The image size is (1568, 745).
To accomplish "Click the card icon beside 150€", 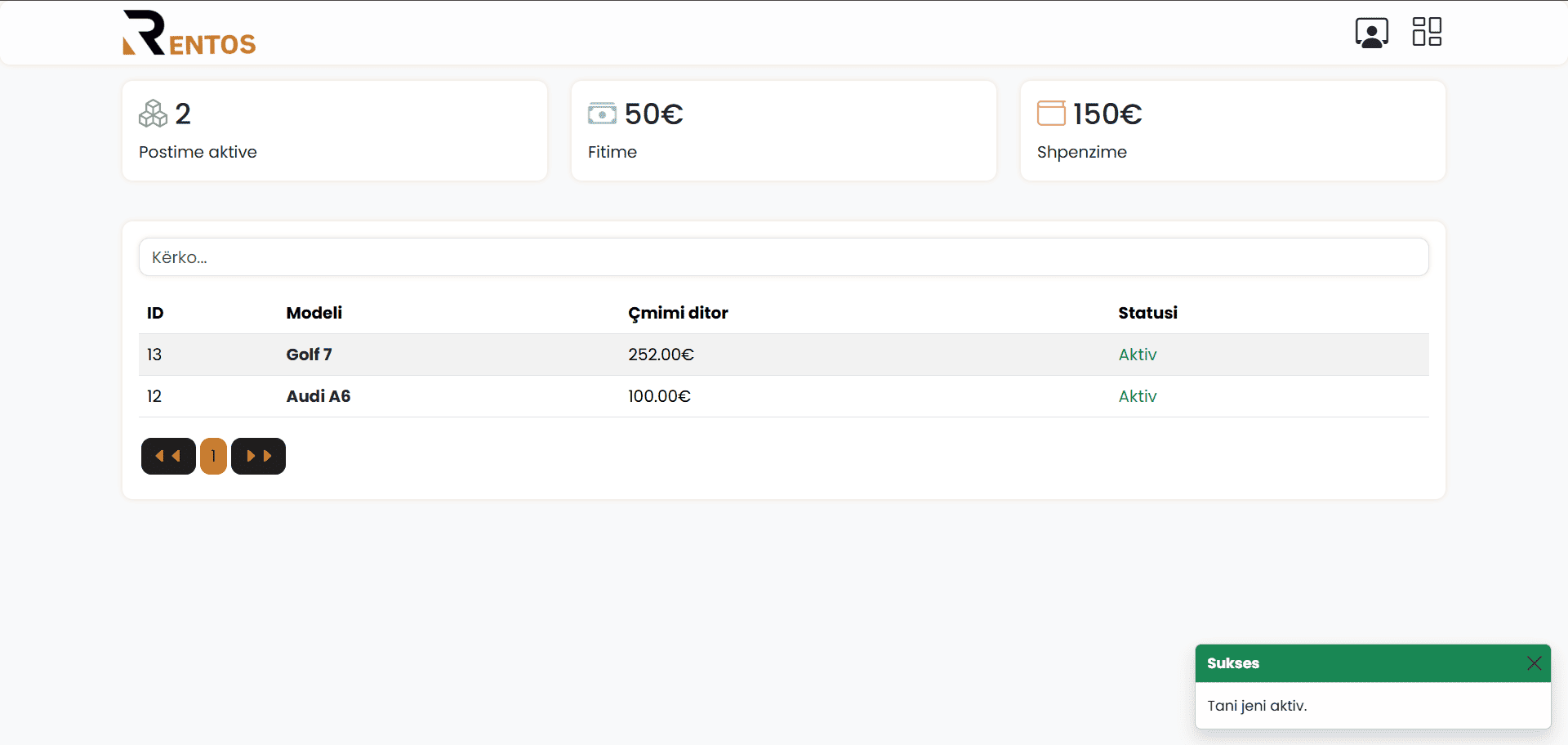I will point(1051,114).
